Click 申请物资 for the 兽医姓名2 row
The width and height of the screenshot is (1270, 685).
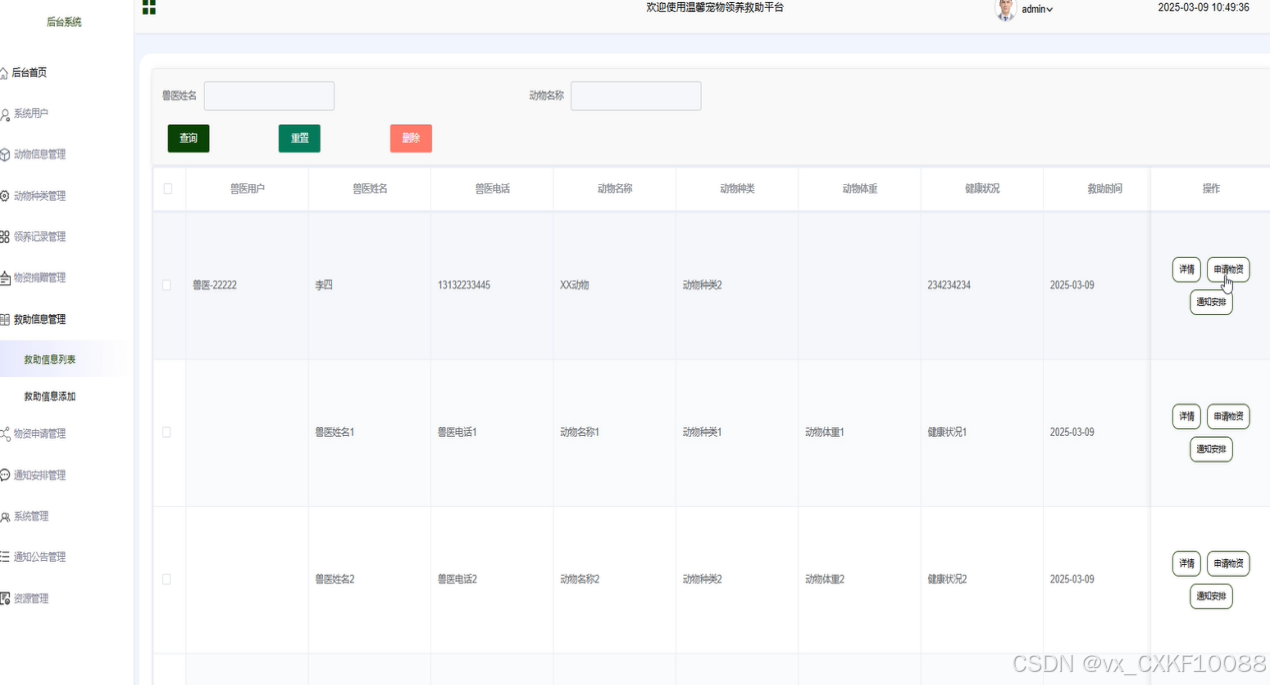[x=1228, y=563]
